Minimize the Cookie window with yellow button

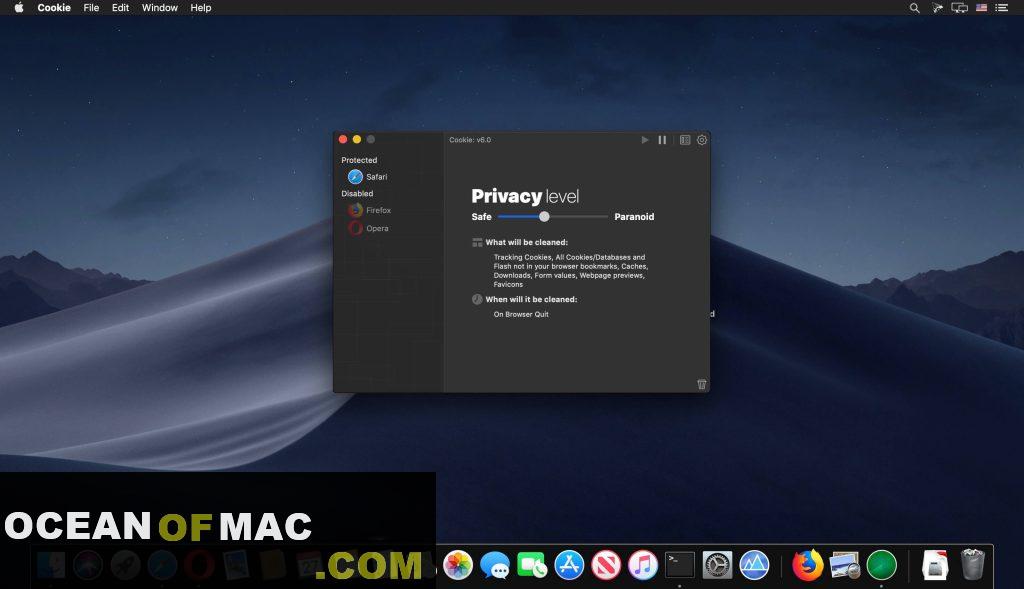(x=357, y=139)
